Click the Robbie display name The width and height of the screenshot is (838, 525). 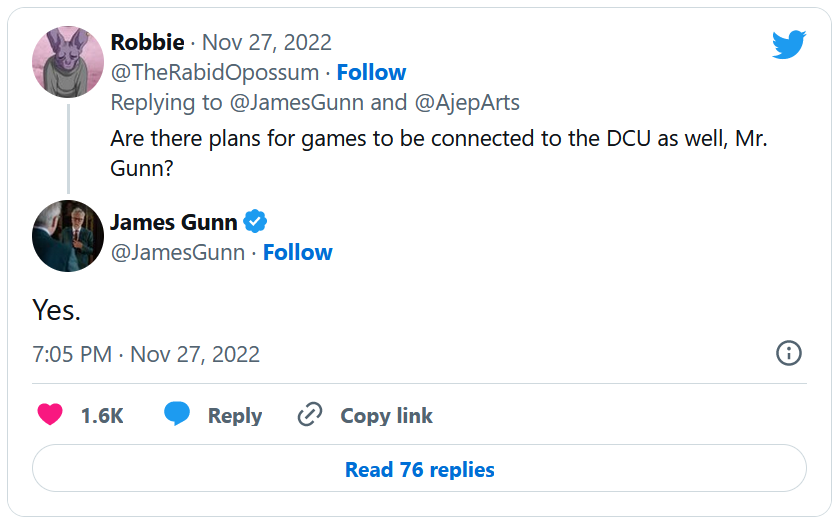[147, 42]
